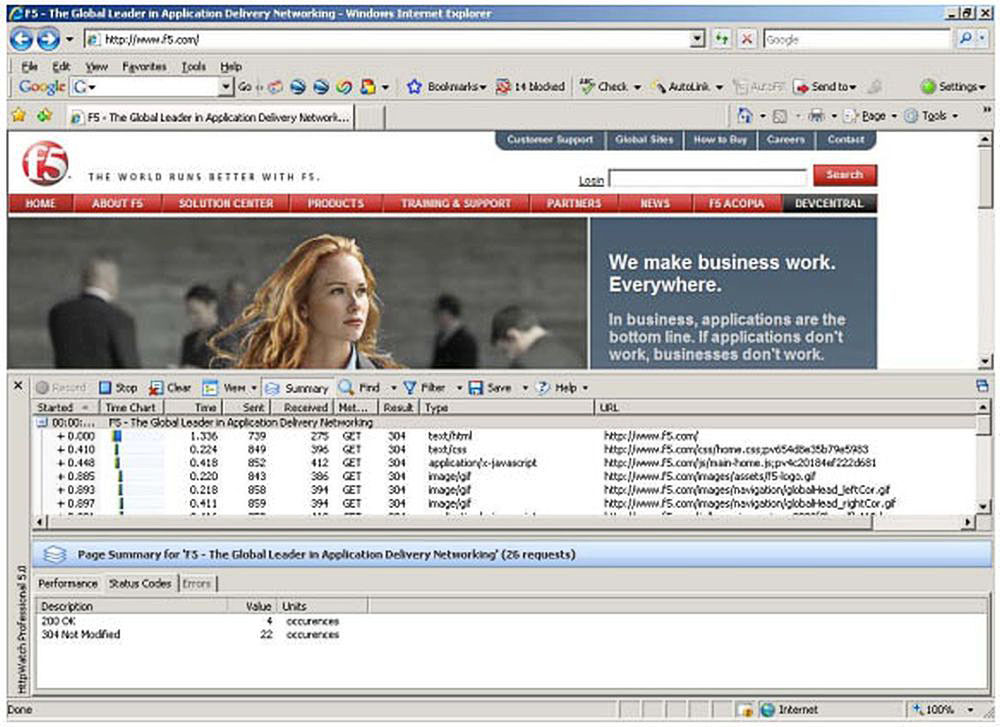1000x727 pixels.
Task: Click the red Search button on F5 site
Action: pos(844,175)
